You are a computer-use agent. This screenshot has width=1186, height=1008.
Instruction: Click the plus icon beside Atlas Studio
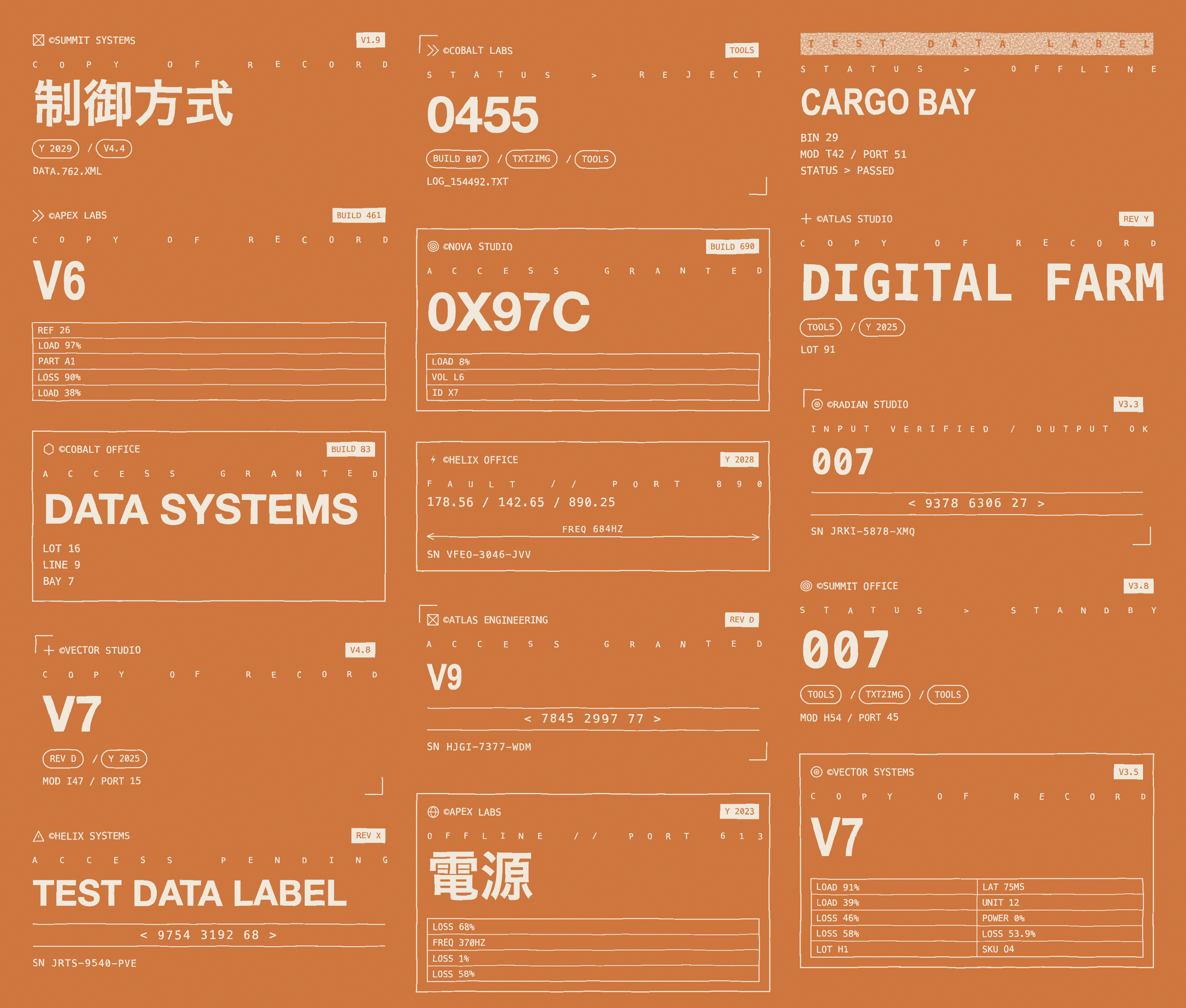tap(806, 219)
